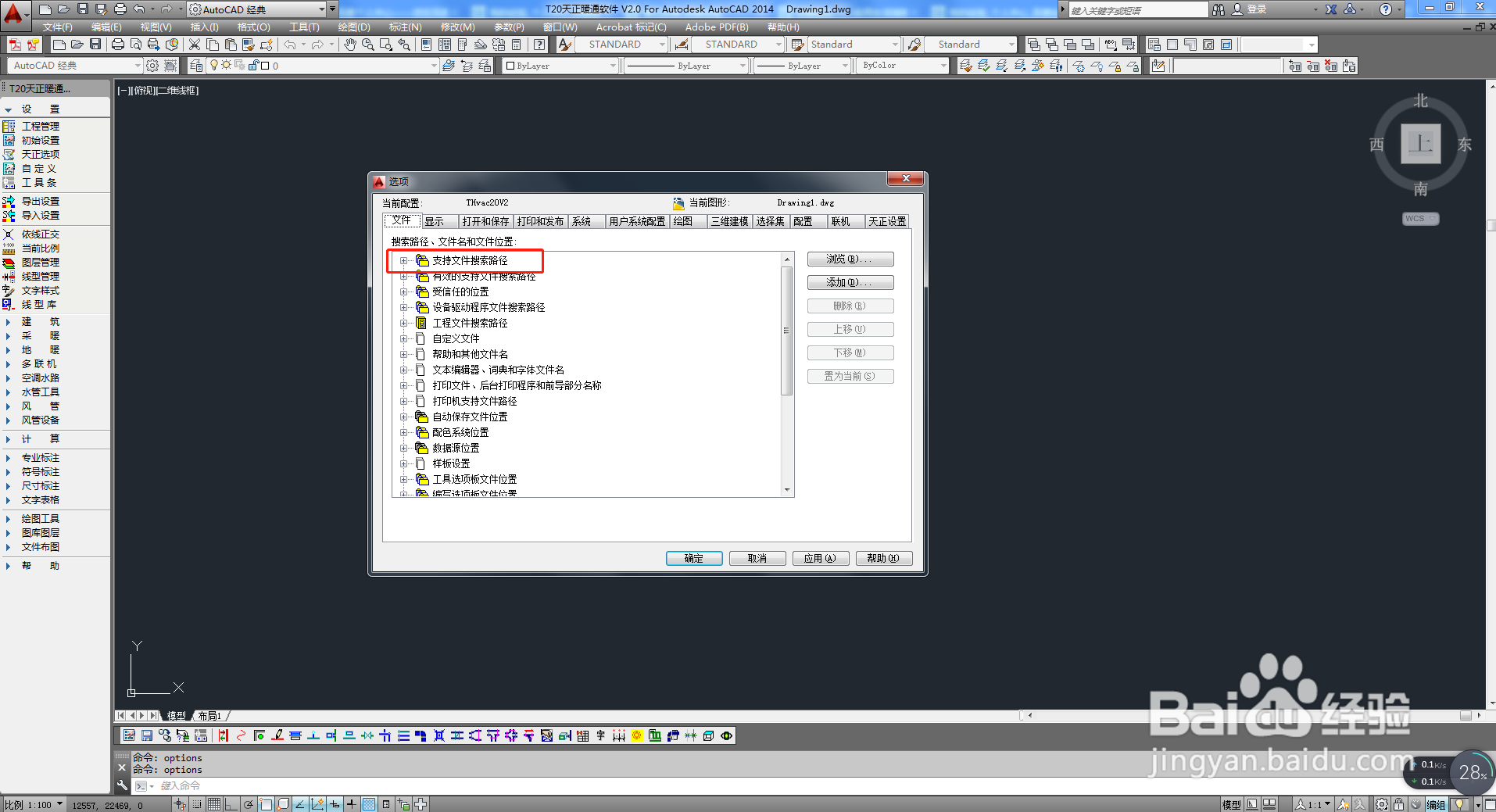This screenshot has width=1496, height=812.
Task: Click the file path list vertical scrollbar
Action: click(x=787, y=374)
